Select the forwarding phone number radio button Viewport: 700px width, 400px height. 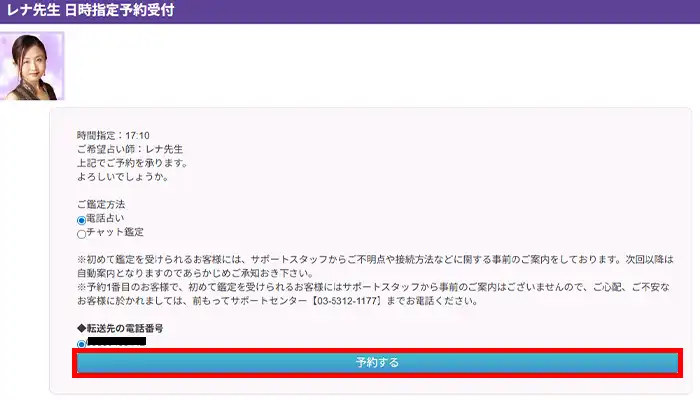[82, 344]
